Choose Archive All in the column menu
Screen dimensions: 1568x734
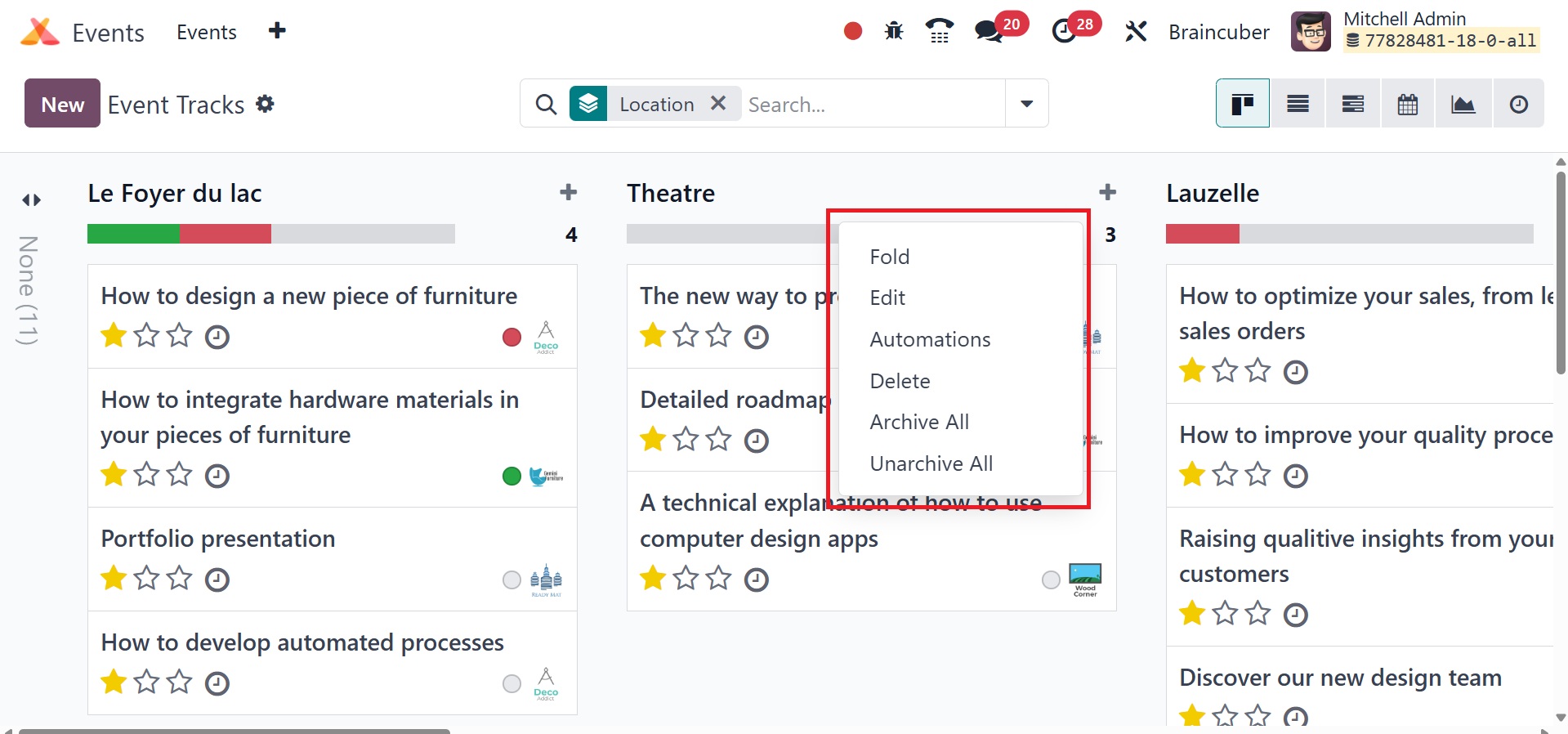coord(919,422)
